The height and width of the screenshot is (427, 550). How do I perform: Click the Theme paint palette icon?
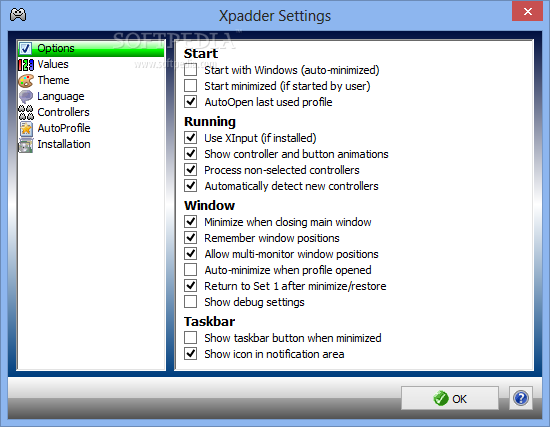26,80
